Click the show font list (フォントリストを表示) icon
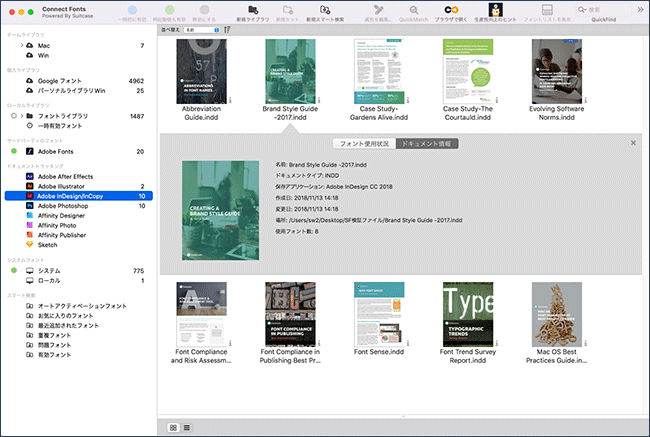Image resolution: width=650 pixels, height=437 pixels. point(547,10)
